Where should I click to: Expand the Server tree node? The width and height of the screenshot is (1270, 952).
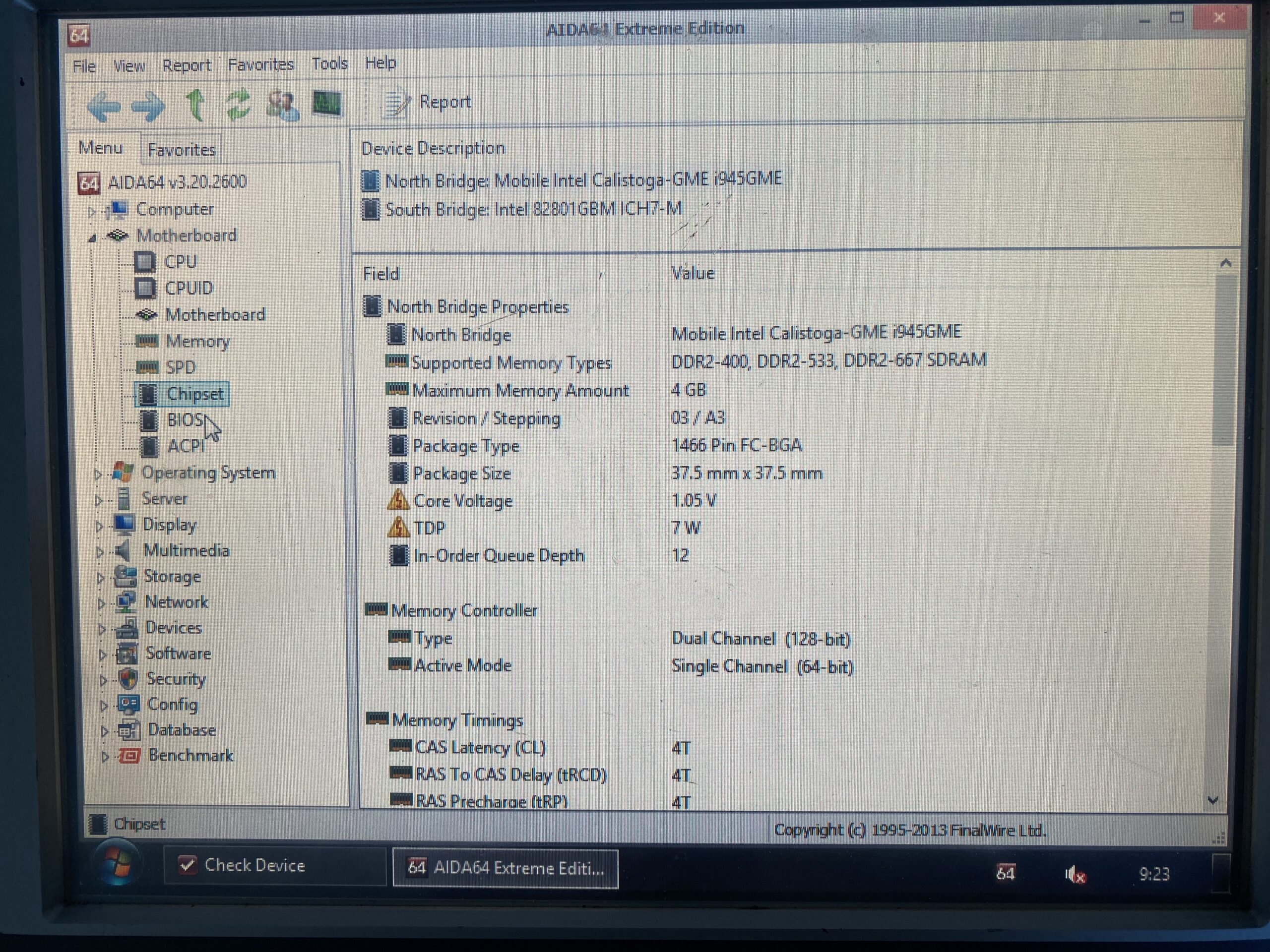pyautogui.click(x=99, y=500)
